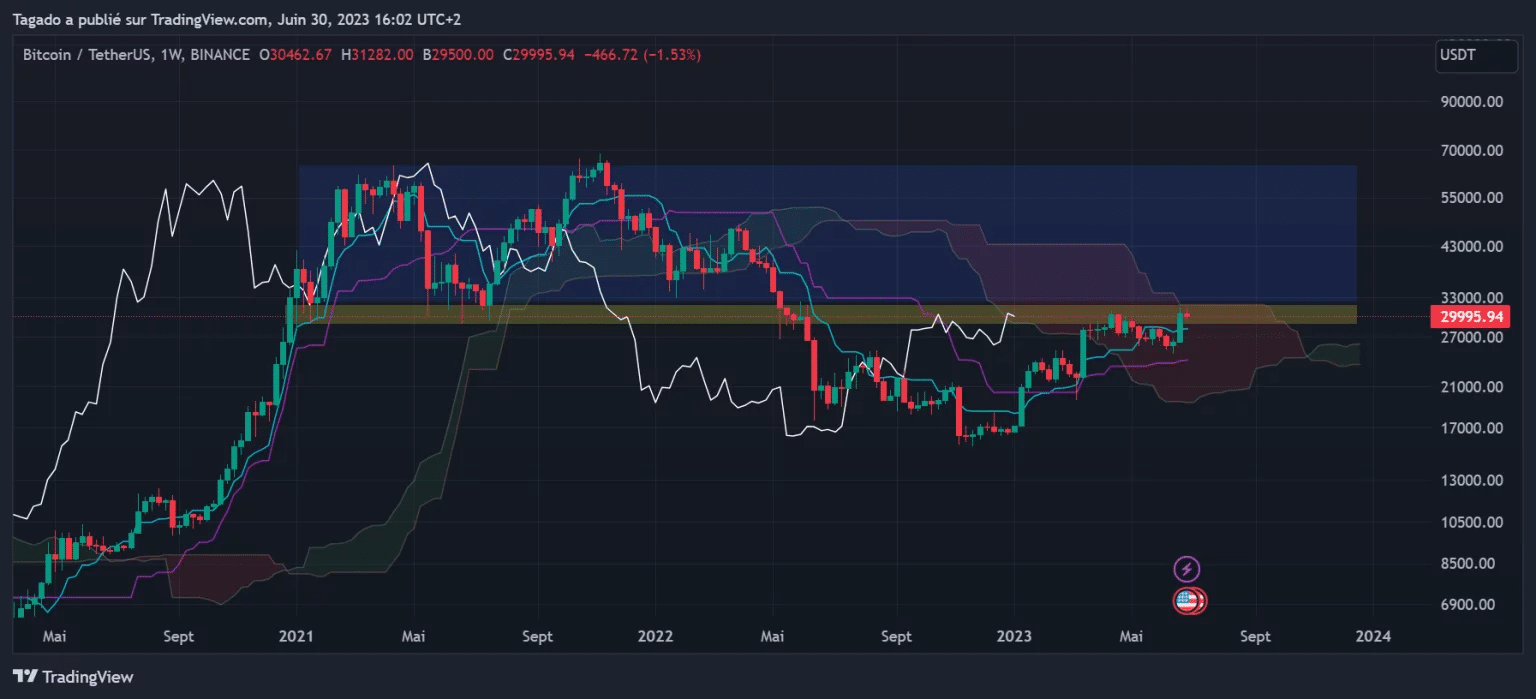This screenshot has height=699, width=1536.
Task: Open the USDT currency selector
Action: [x=1475, y=56]
